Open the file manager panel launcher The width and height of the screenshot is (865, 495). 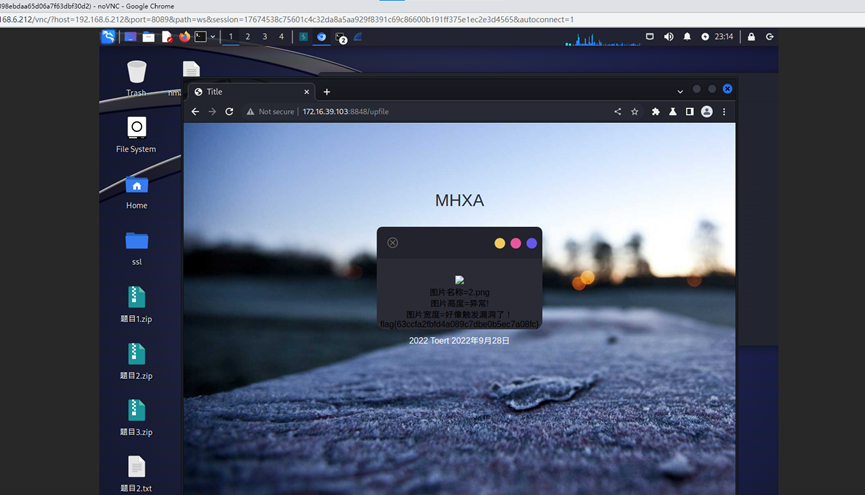pyautogui.click(x=148, y=37)
